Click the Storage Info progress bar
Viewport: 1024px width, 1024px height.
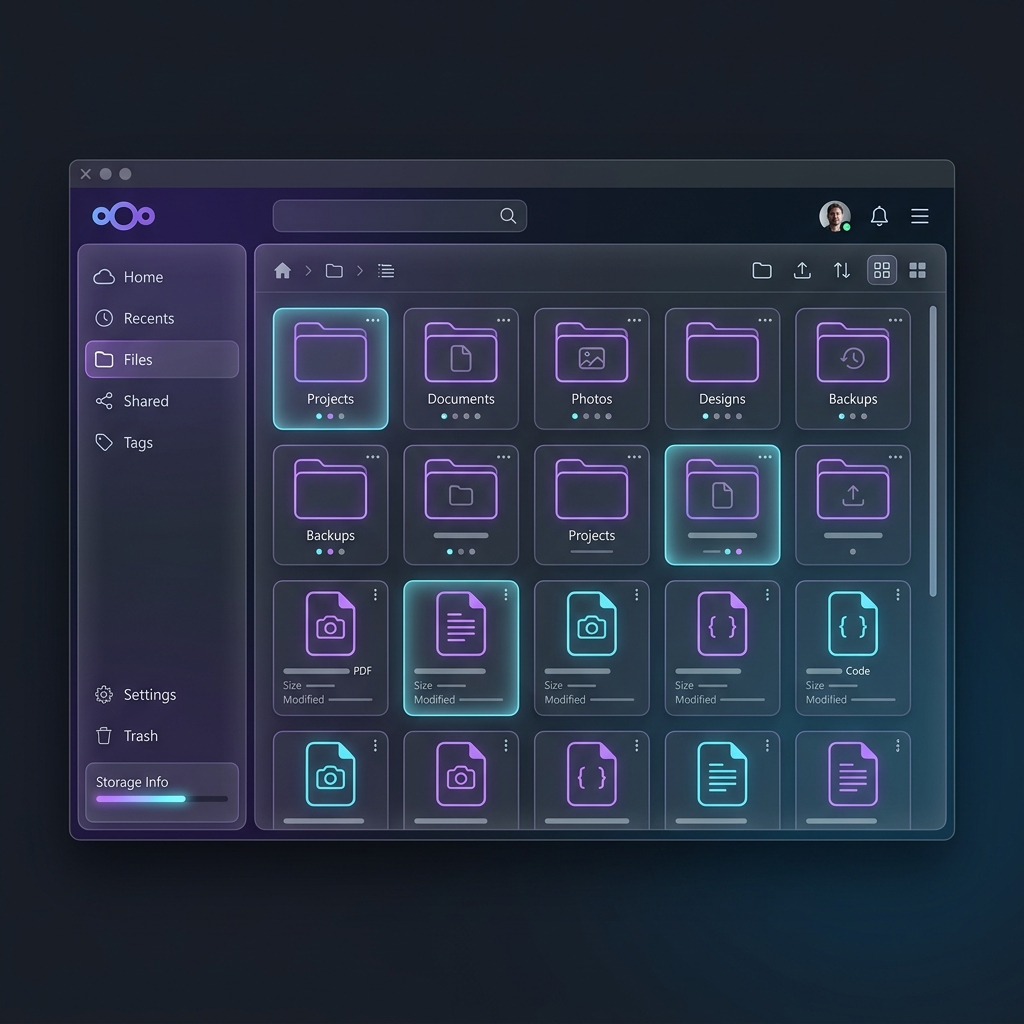tap(161, 799)
